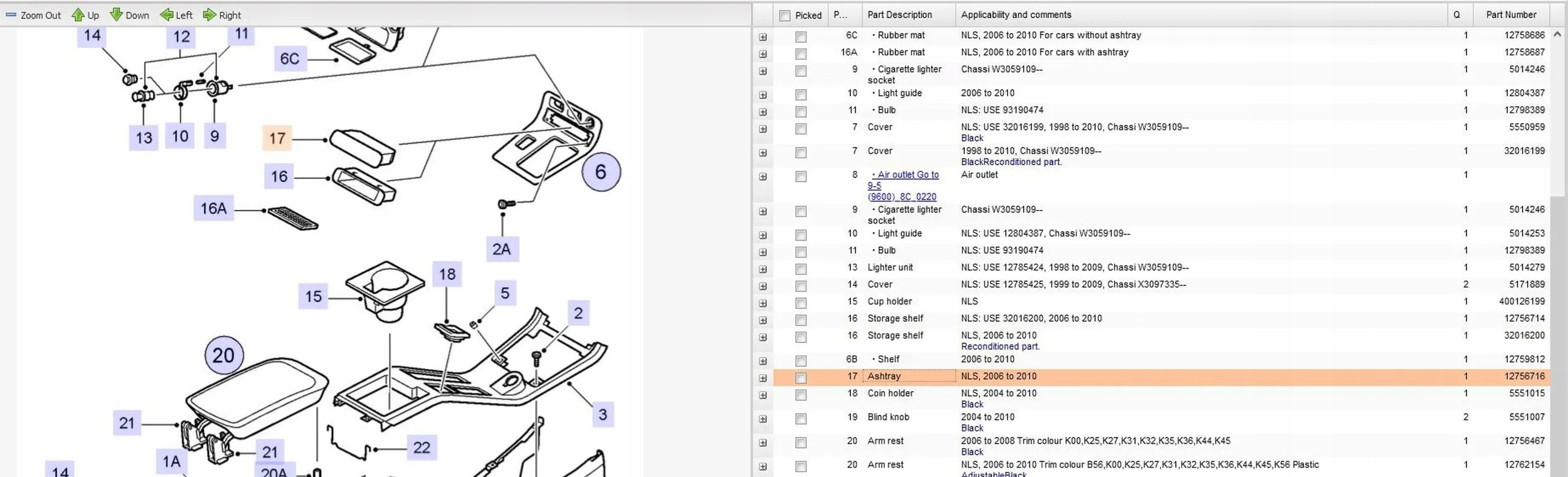Click callout 15 beside the cup holder drawing

tap(314, 296)
